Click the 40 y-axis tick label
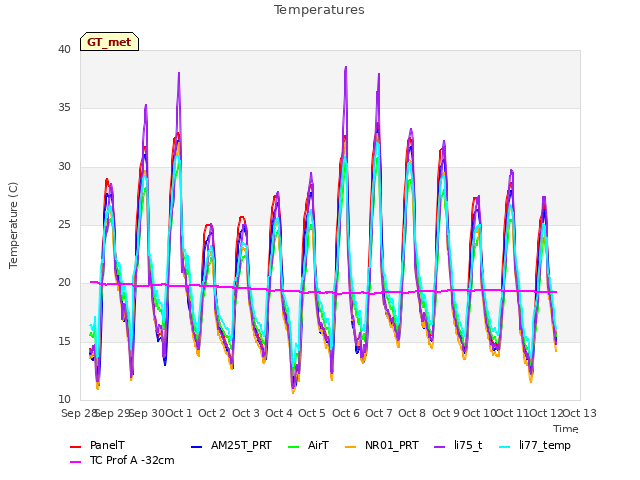 [64, 49]
